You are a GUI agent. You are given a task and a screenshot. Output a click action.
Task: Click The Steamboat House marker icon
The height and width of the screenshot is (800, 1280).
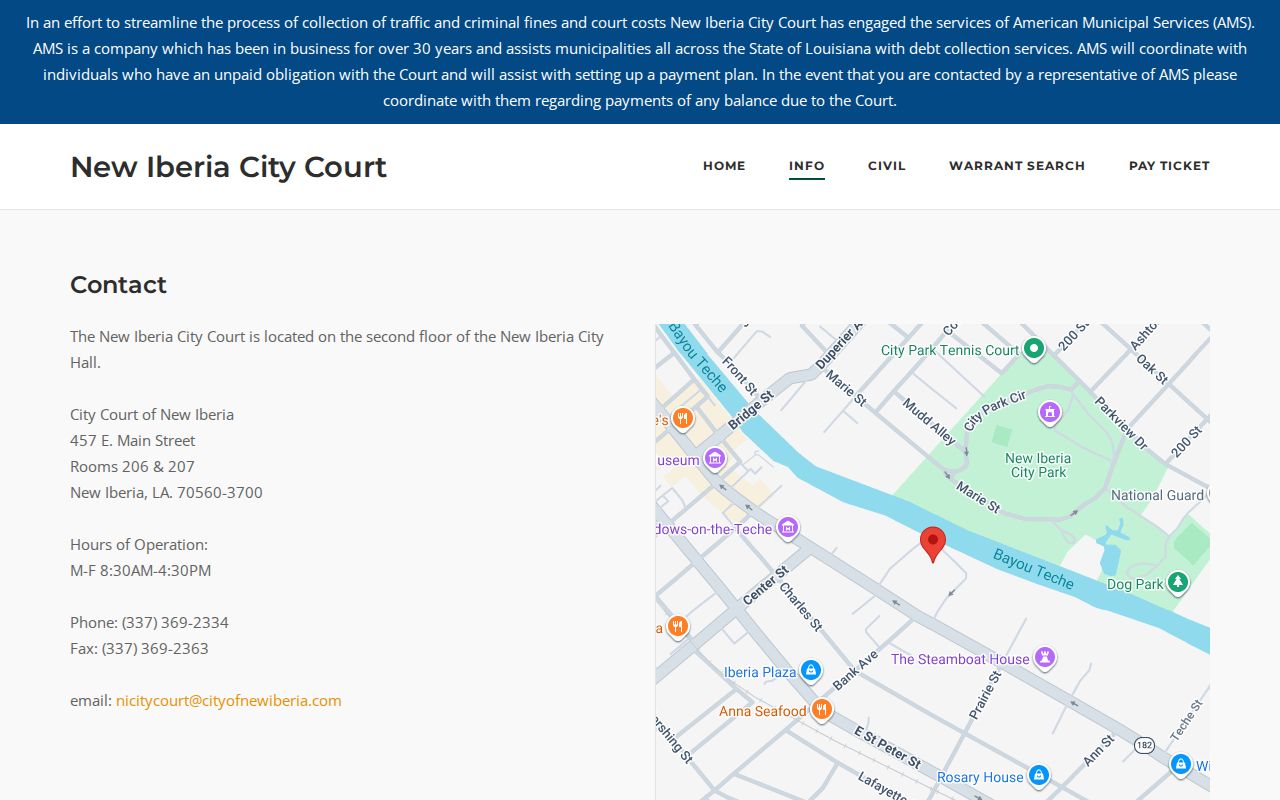pyautogui.click(x=1045, y=658)
